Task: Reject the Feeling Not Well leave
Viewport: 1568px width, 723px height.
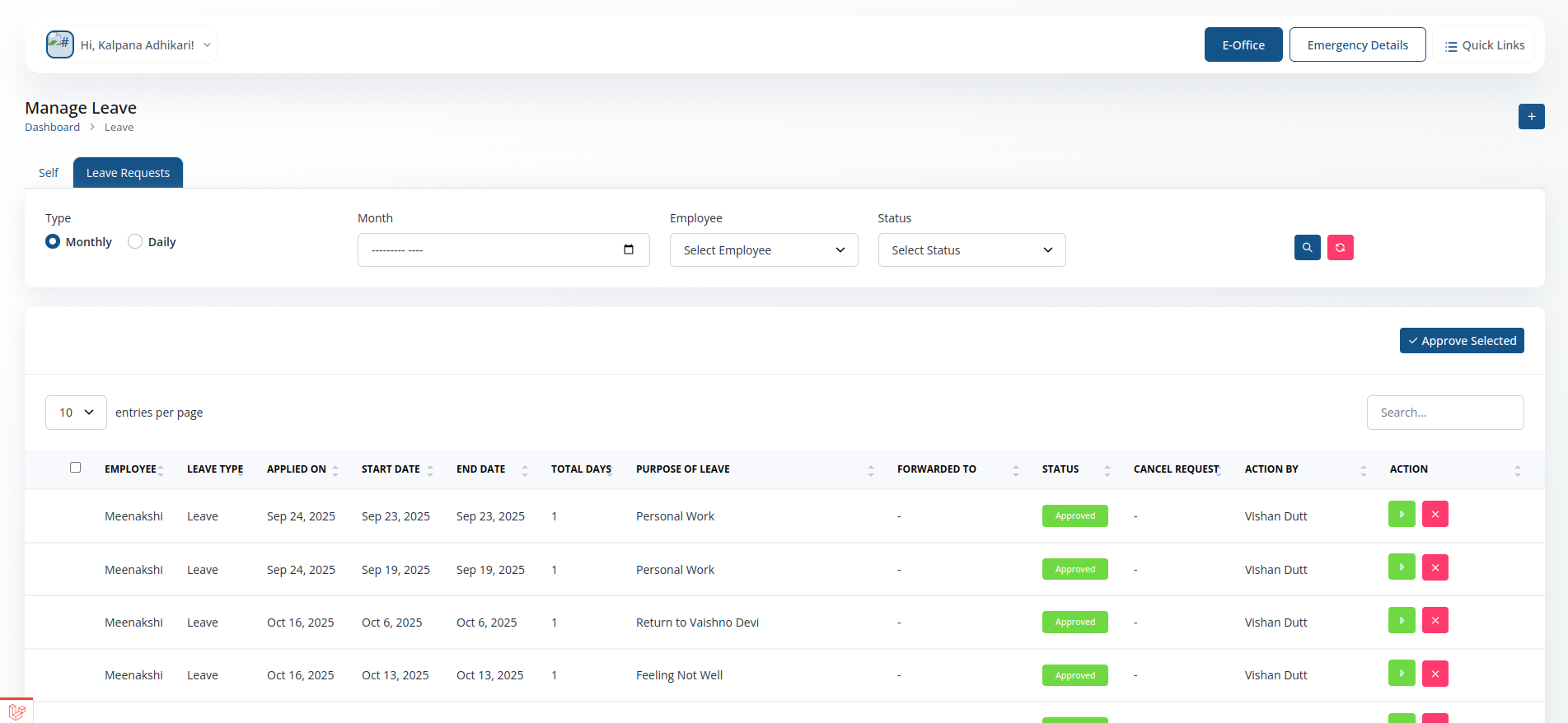Action: click(1435, 674)
